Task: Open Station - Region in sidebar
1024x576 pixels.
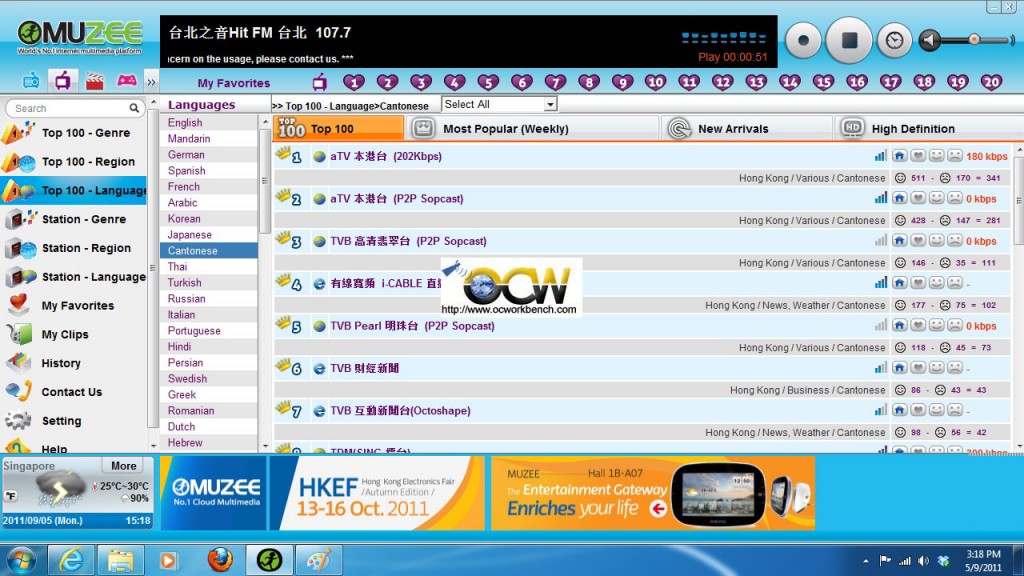Action: [x=74, y=248]
